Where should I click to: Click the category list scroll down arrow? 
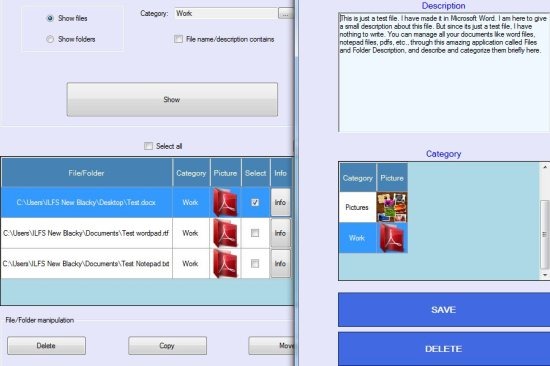[545, 275]
